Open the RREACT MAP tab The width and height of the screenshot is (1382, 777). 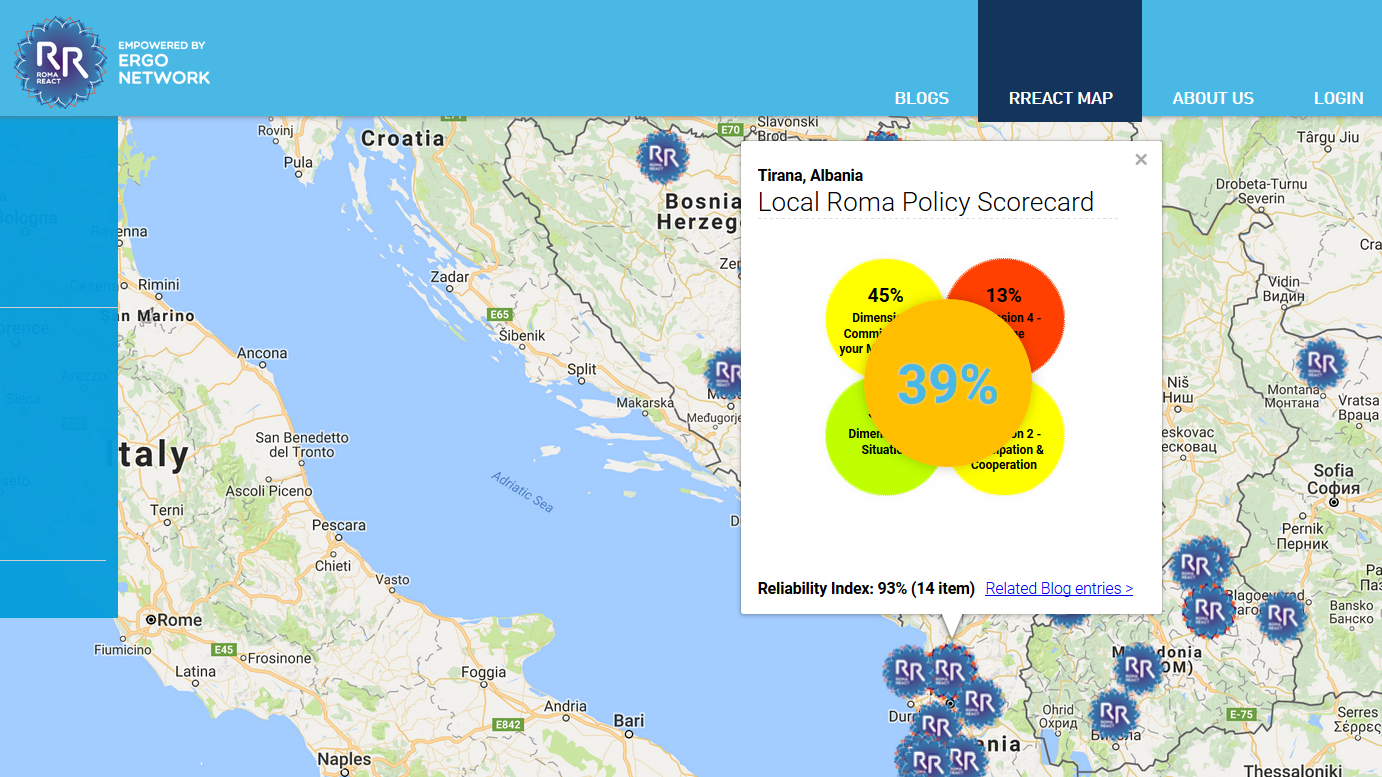tap(1060, 98)
